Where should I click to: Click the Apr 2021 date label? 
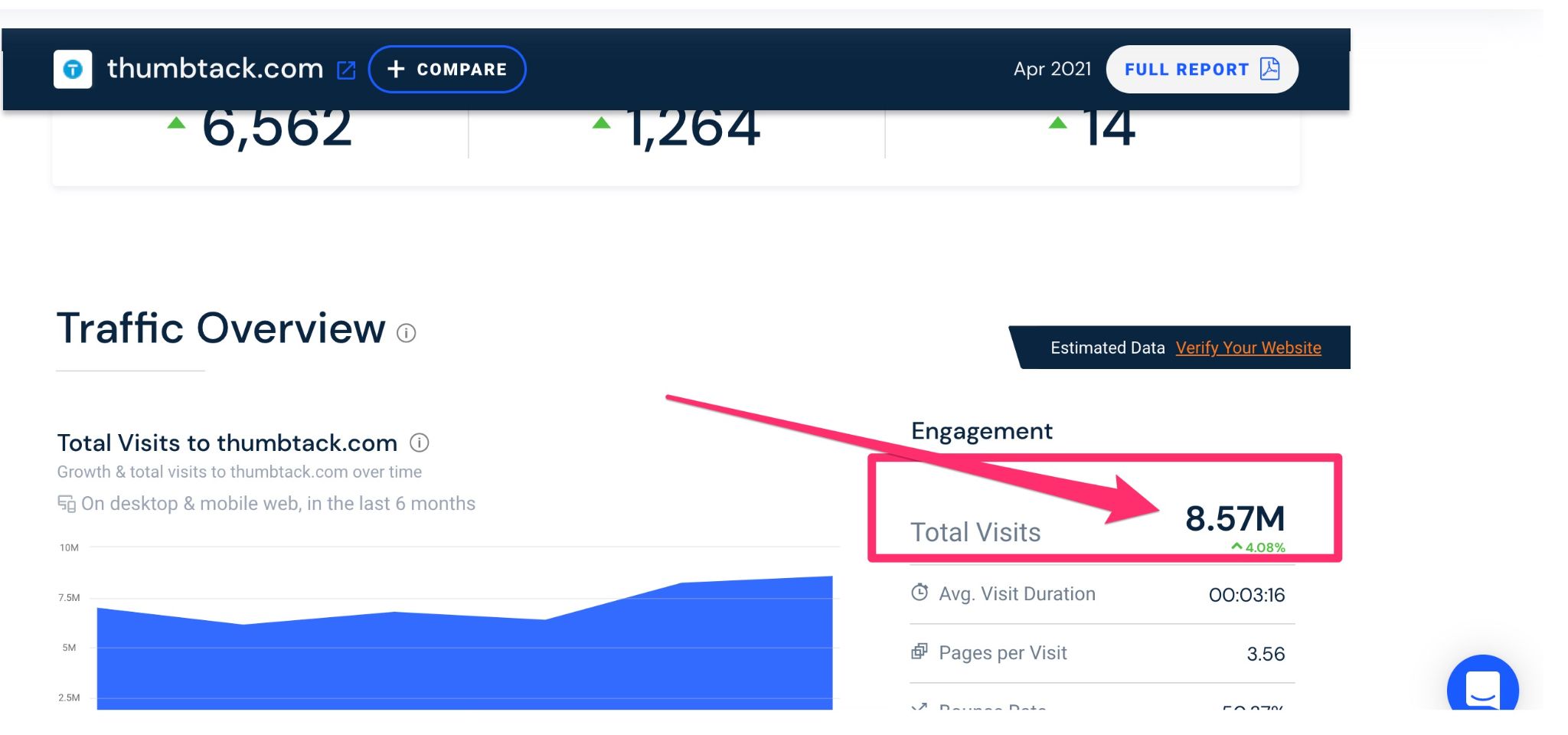coord(1052,70)
